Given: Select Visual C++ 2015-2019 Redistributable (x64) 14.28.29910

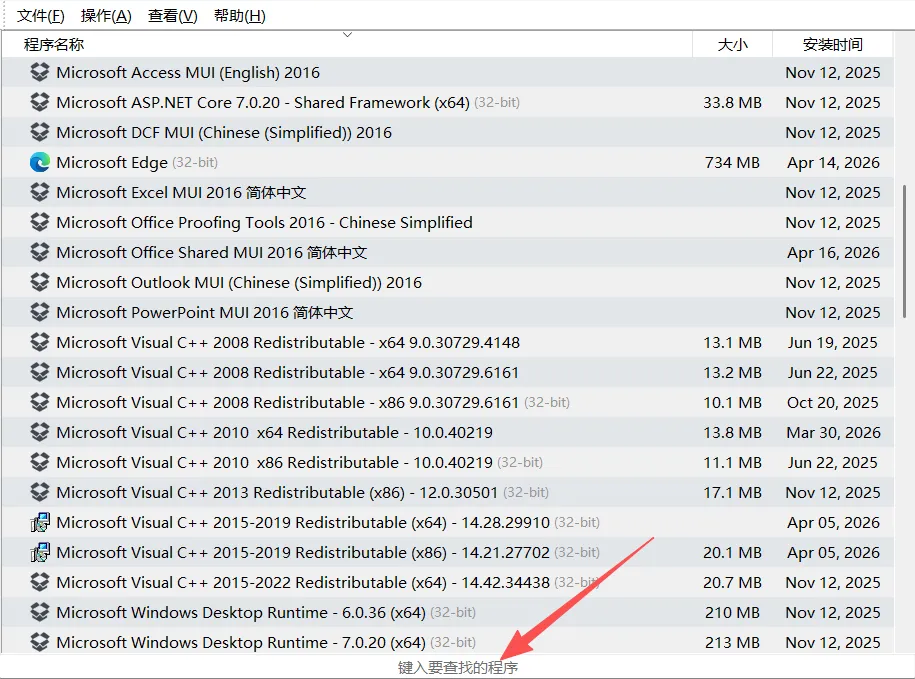Looking at the screenshot, I should pos(303,522).
